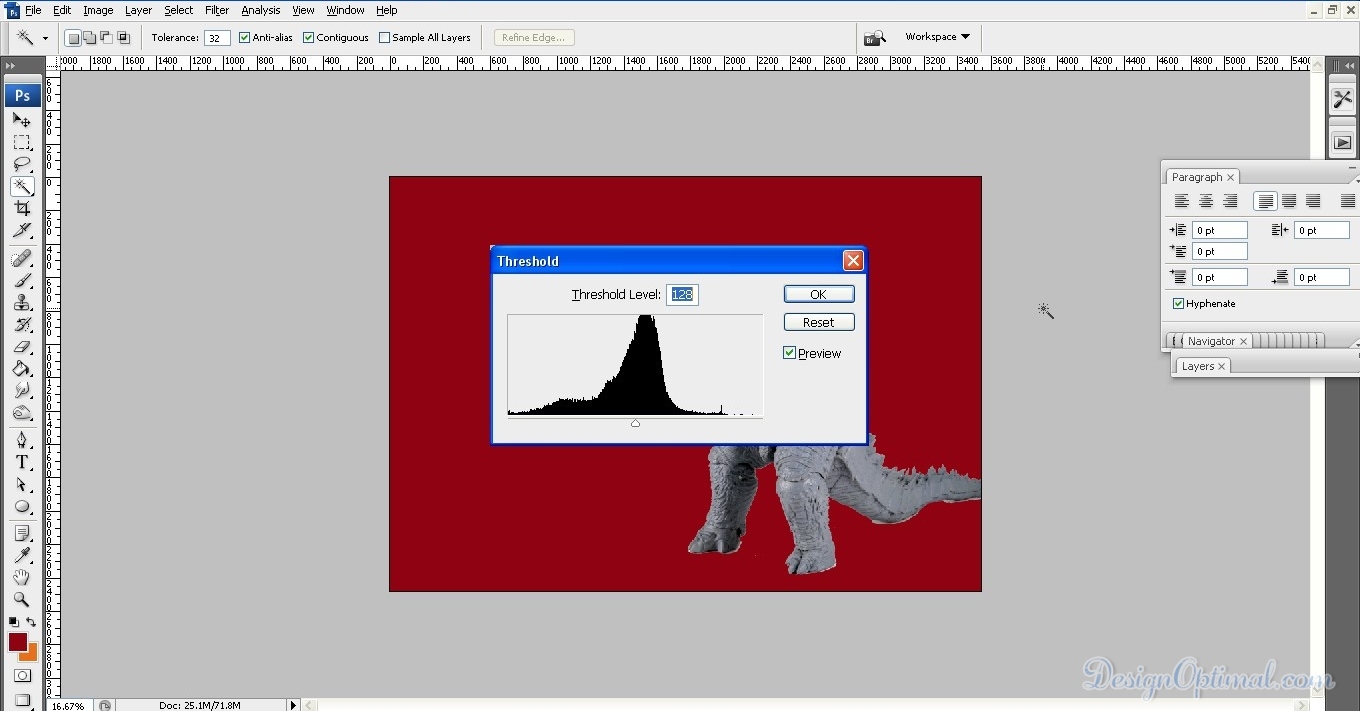This screenshot has width=1360, height=711.
Task: Select the Zoom tool
Action: [x=22, y=600]
